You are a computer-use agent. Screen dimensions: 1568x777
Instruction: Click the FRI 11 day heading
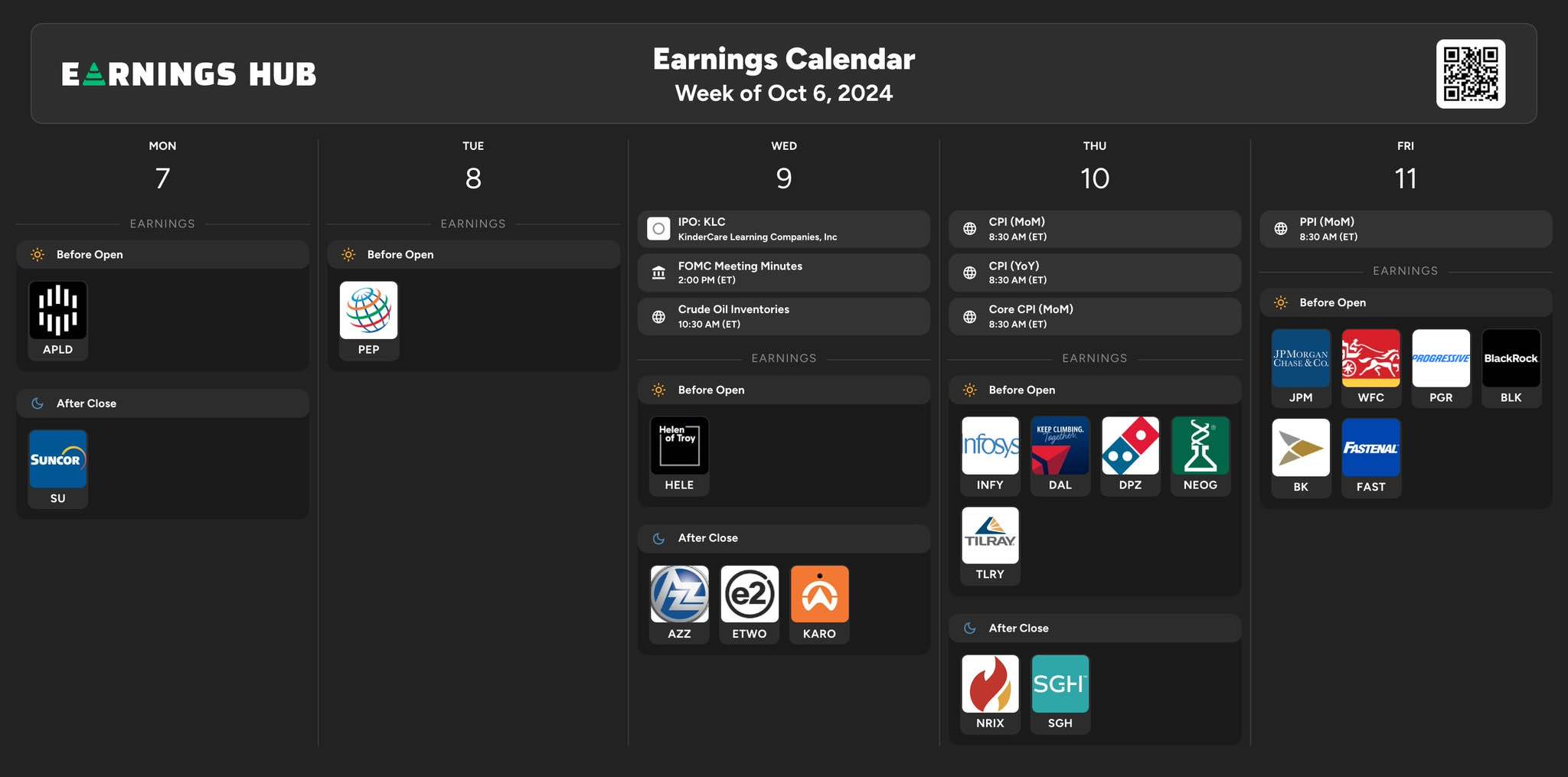point(1406,167)
